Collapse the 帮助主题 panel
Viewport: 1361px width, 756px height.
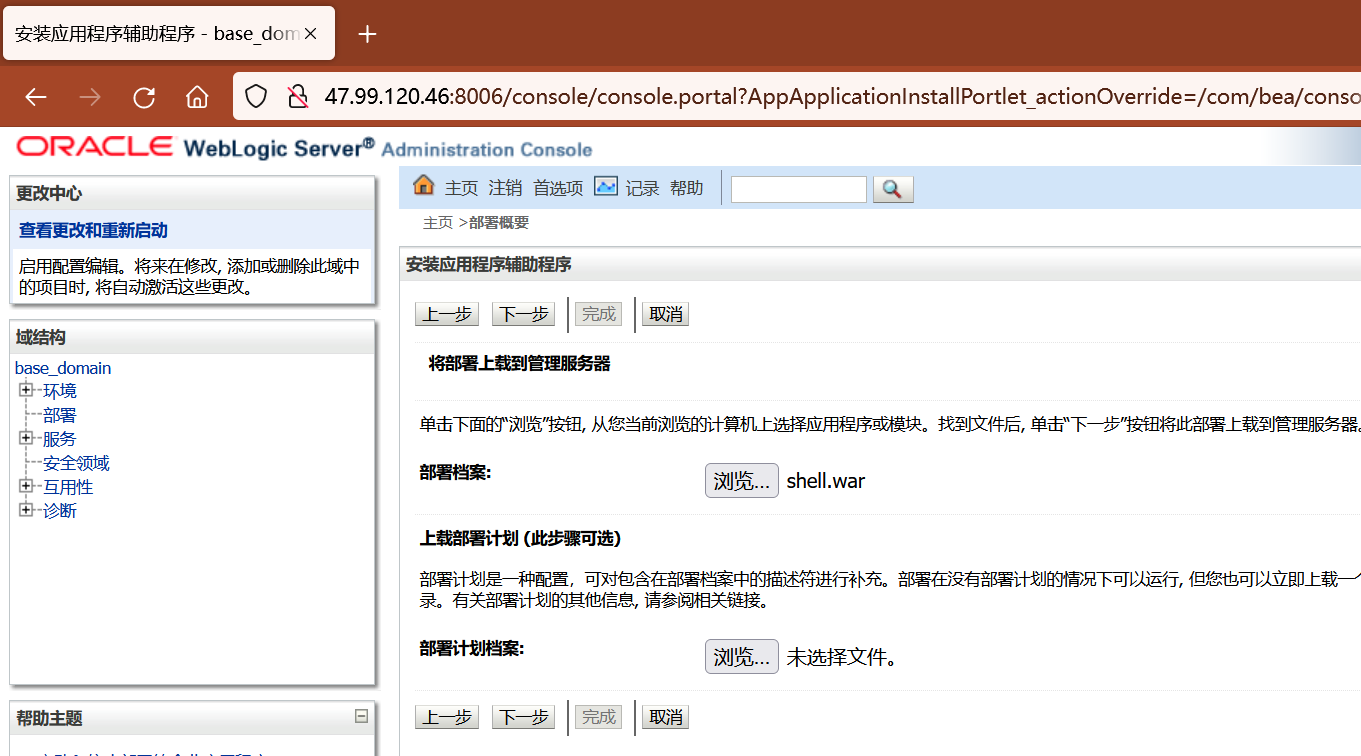point(361,717)
